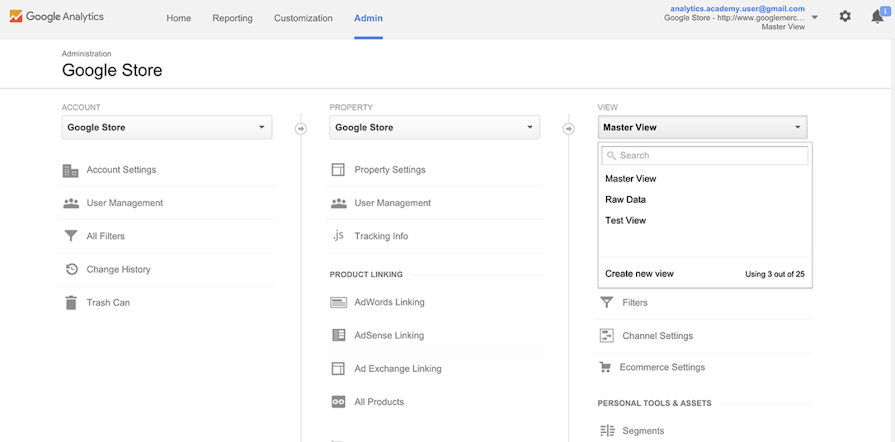Click the Change History clock icon
Screen dimensions: 895x442
click(70, 269)
